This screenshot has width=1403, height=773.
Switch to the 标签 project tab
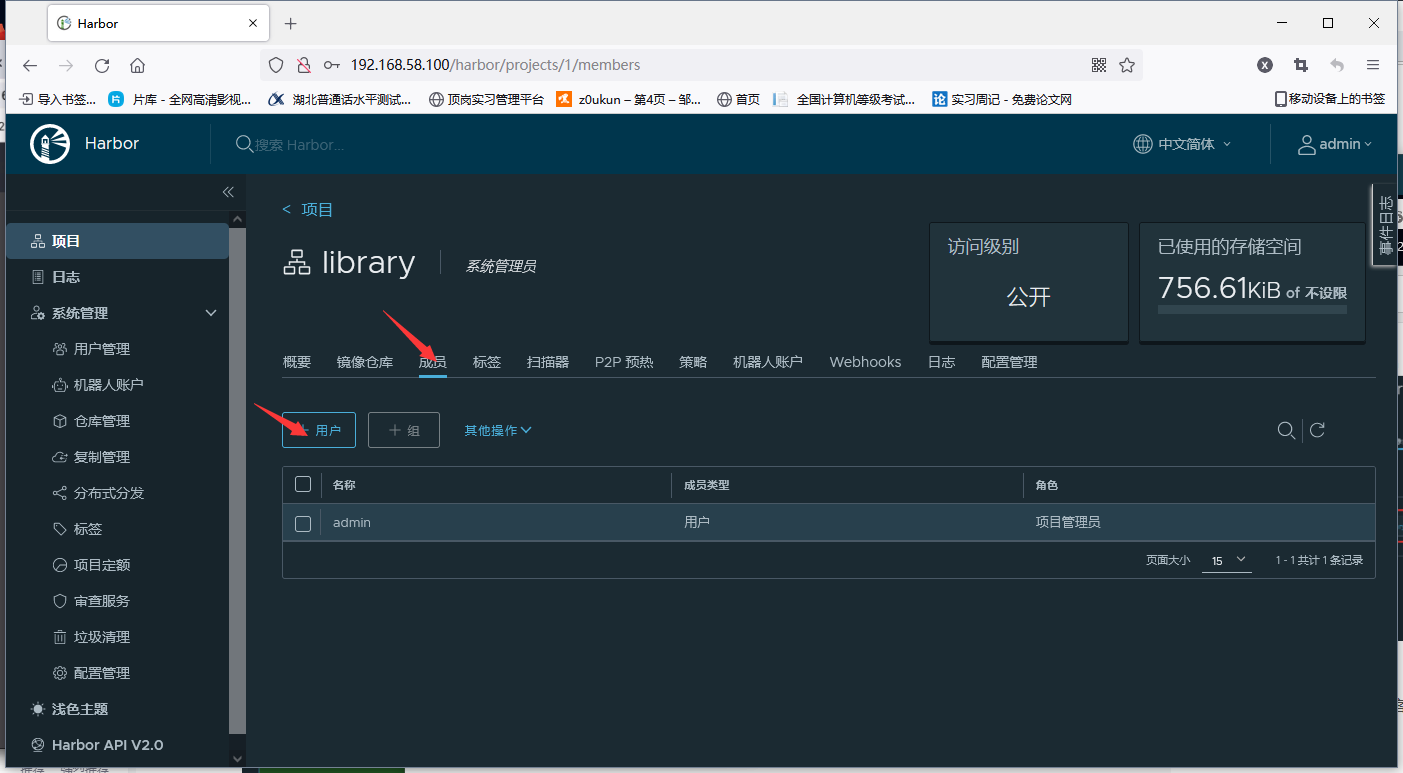487,362
